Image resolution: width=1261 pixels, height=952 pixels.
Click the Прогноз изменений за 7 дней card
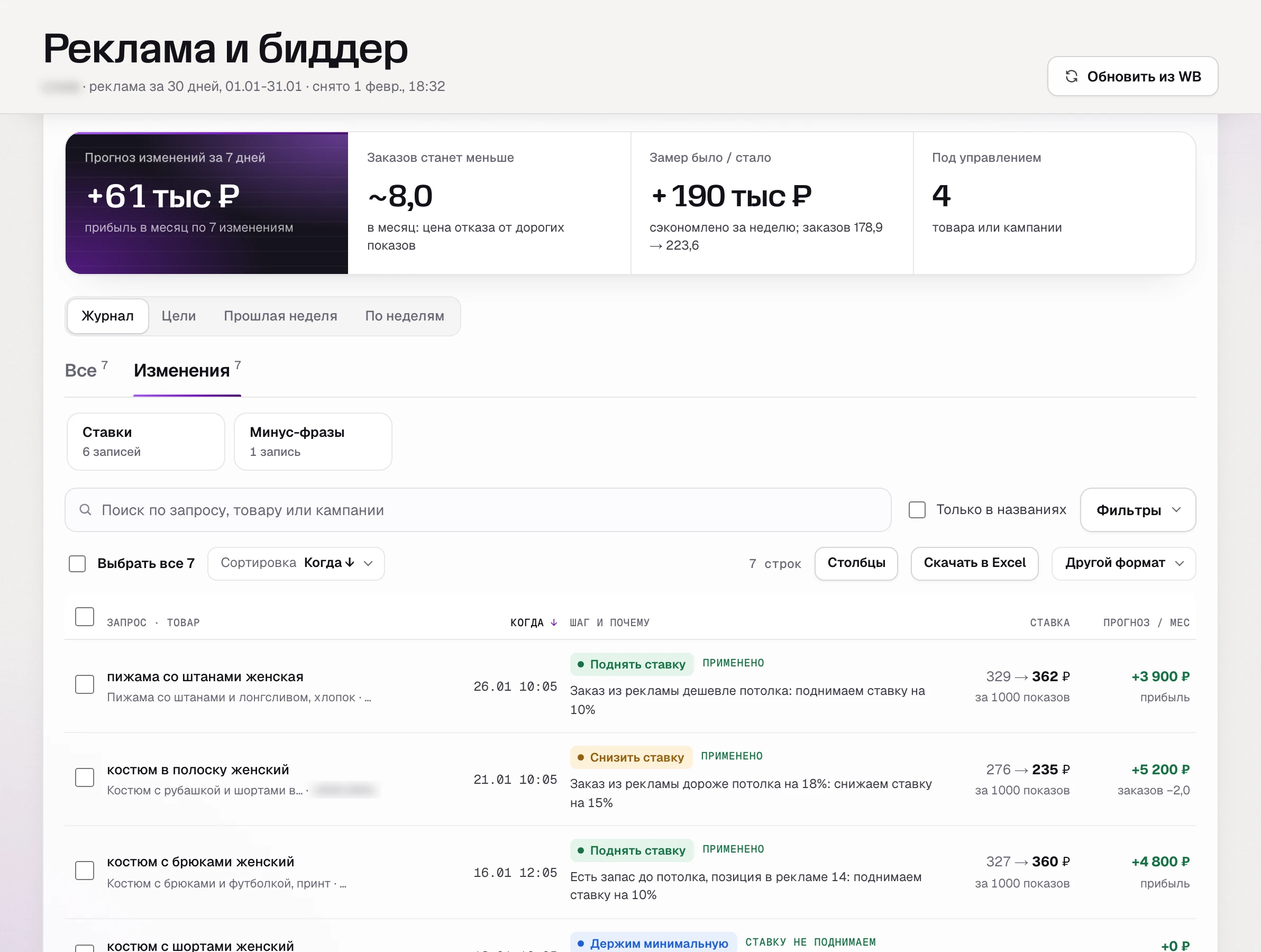click(x=207, y=203)
